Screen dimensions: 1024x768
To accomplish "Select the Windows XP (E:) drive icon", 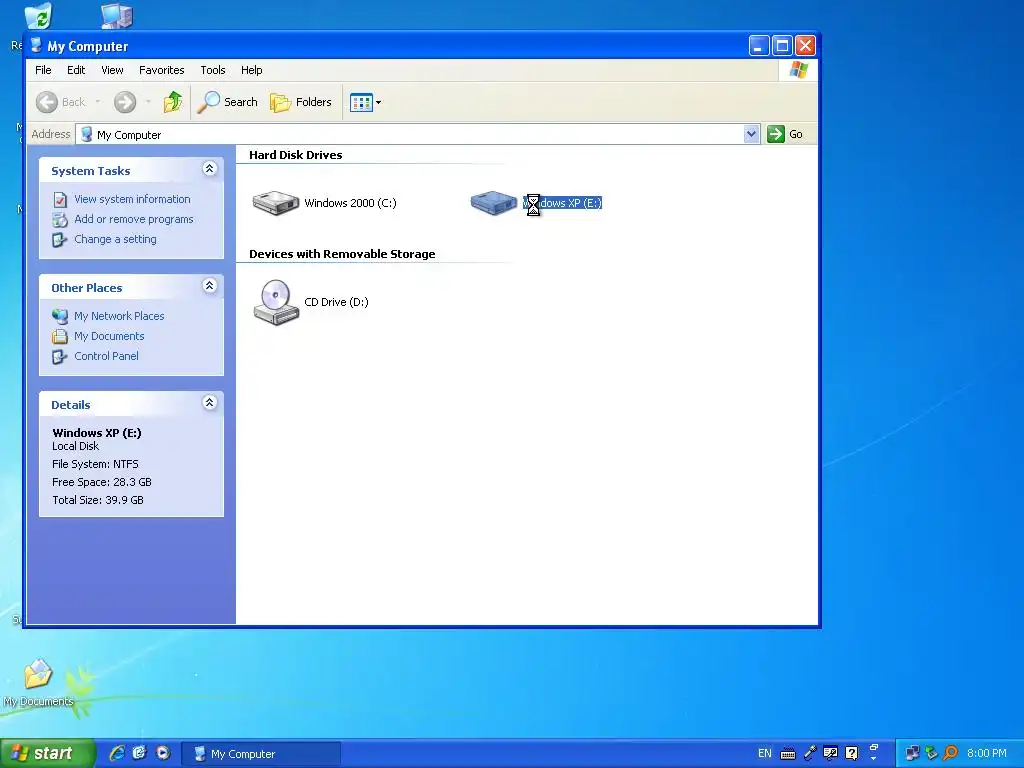I will pos(494,202).
